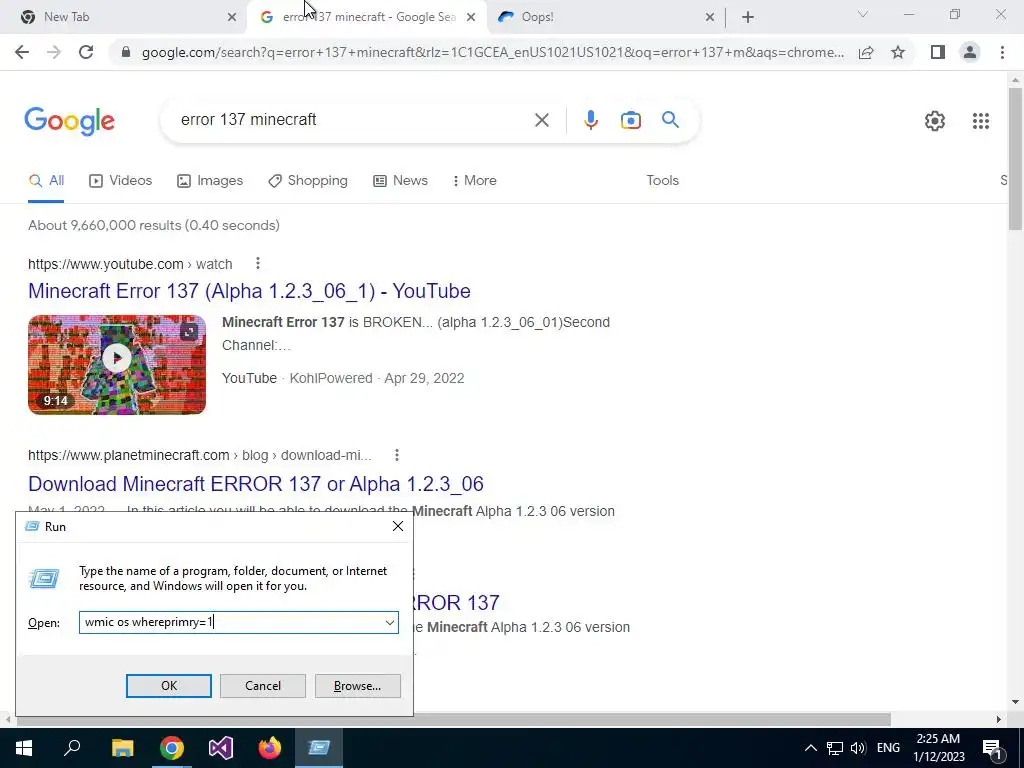This screenshot has width=1024, height=768.
Task: Open Chrome from the taskbar
Action: pos(172,748)
